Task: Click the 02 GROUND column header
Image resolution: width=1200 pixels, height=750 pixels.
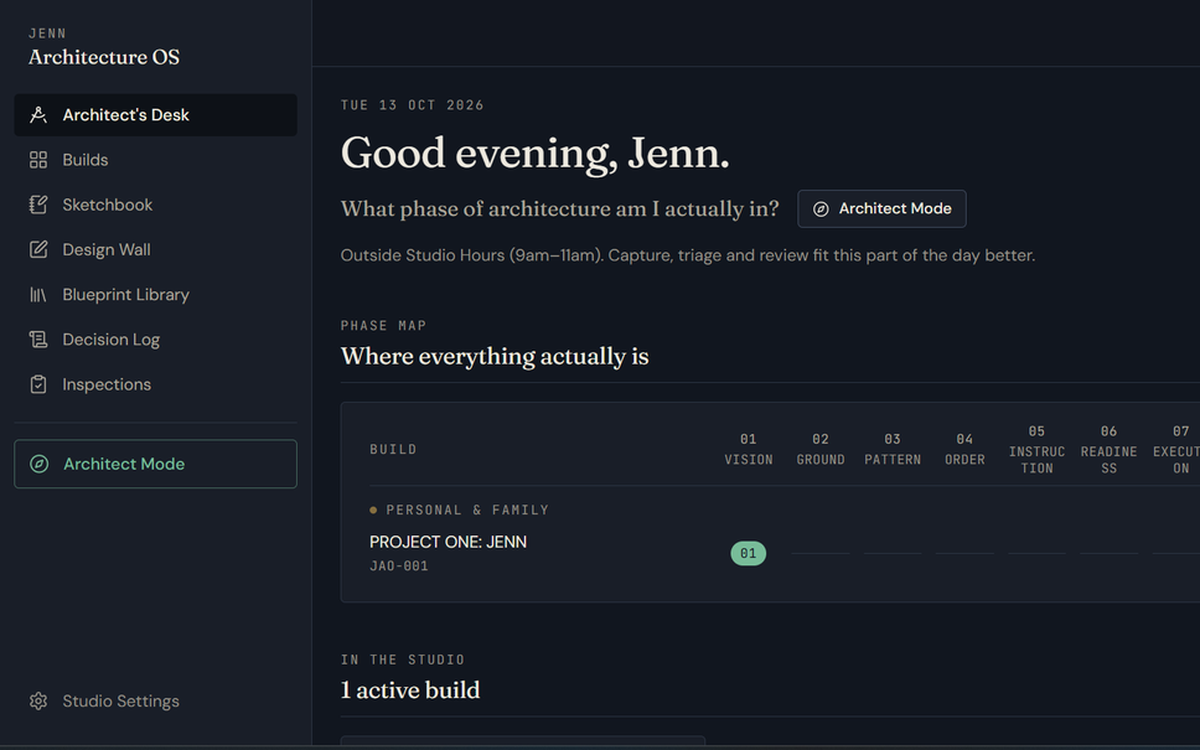Action: (821, 450)
